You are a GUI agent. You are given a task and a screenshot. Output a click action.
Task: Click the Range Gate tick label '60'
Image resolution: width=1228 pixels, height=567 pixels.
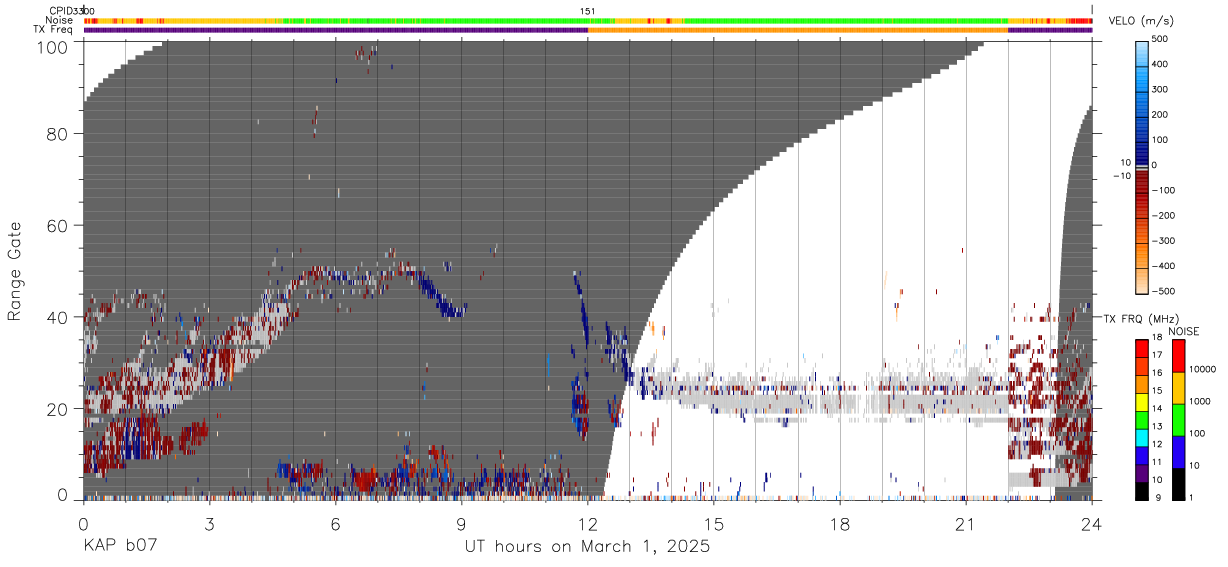(57, 226)
